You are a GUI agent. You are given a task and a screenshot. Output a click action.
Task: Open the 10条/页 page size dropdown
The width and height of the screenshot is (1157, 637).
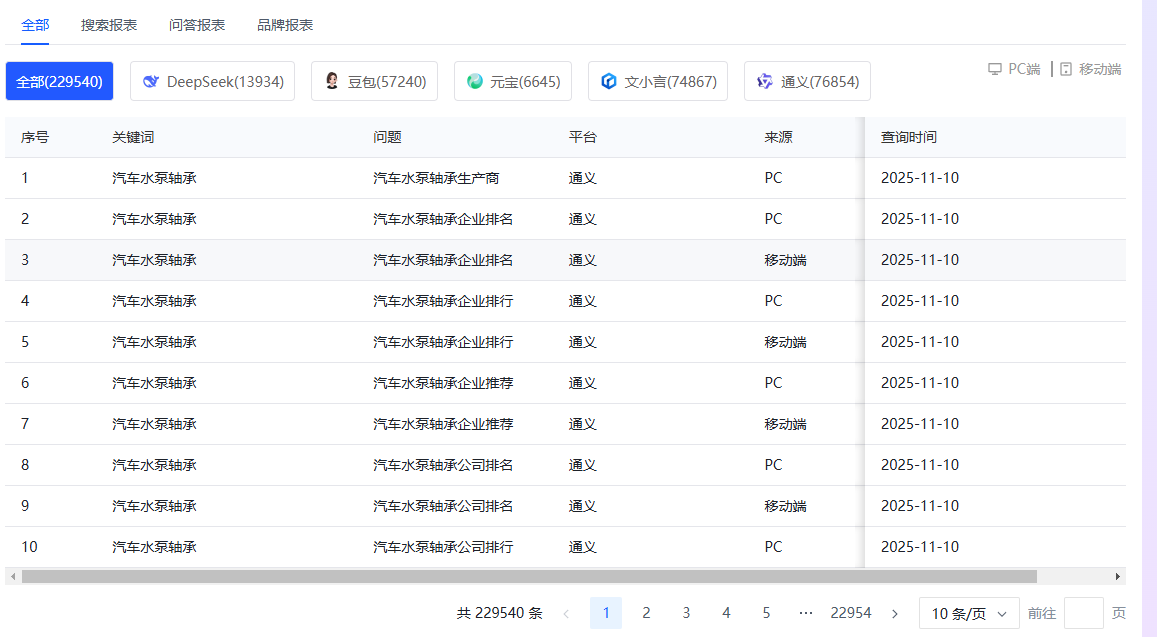(x=967, y=613)
